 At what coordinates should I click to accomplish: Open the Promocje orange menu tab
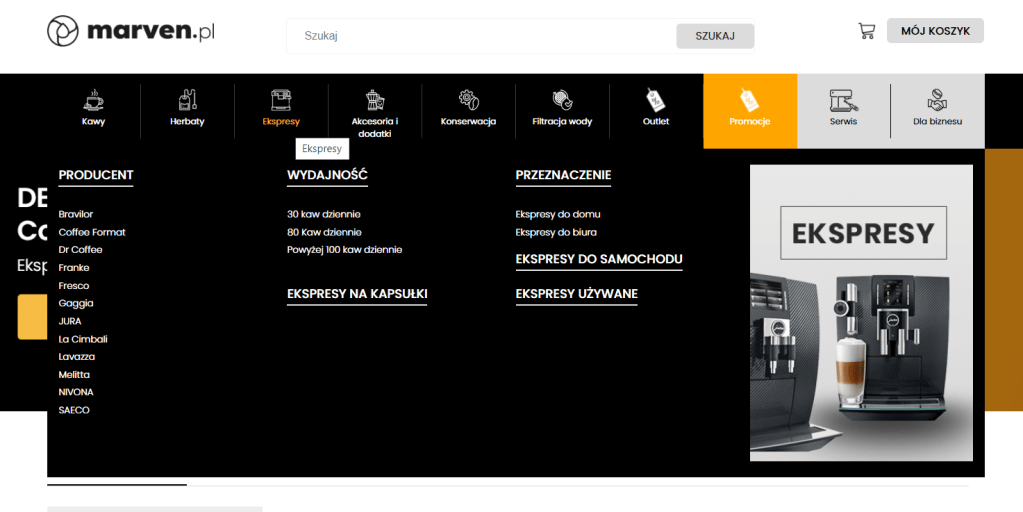[x=750, y=110]
